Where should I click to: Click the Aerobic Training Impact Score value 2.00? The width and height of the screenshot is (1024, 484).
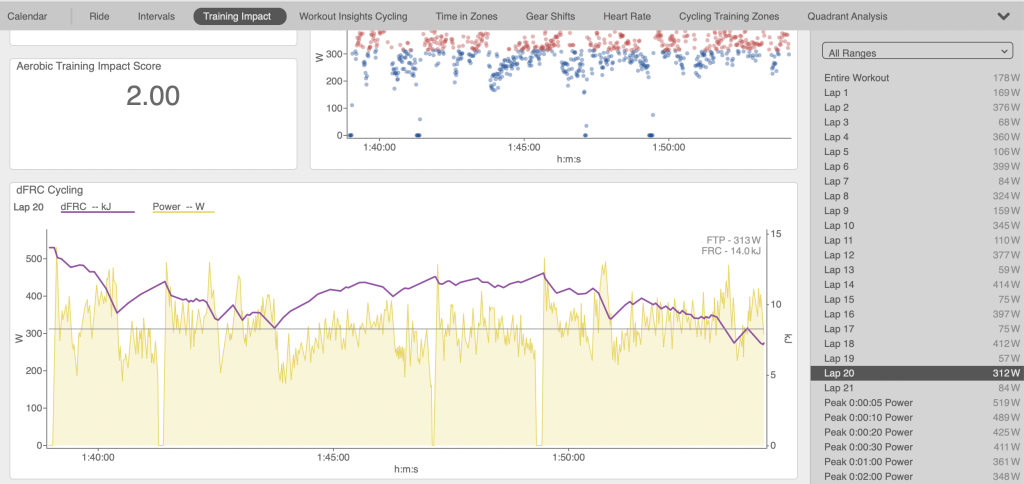153,96
